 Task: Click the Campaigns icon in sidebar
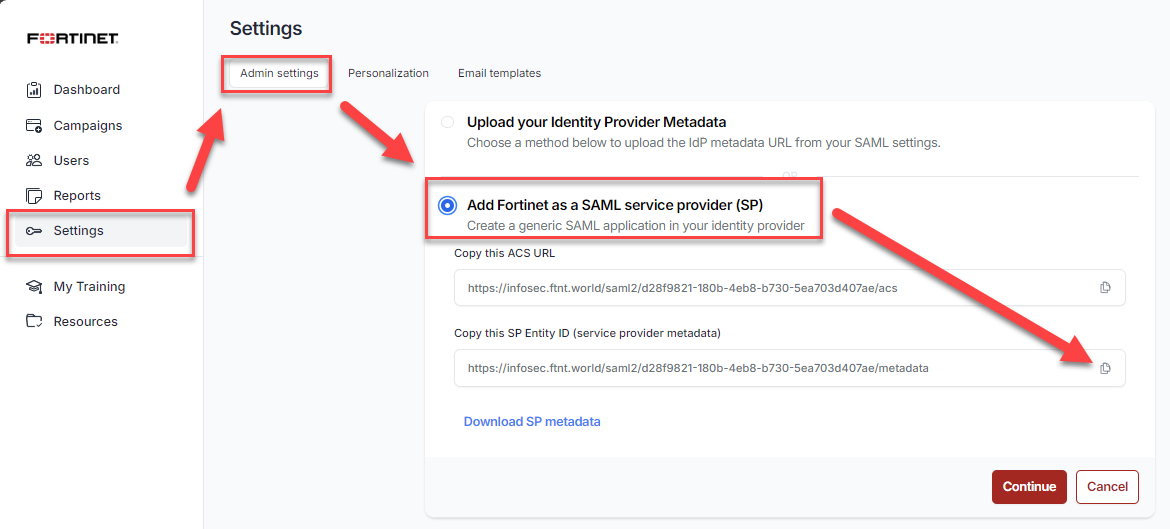pyautogui.click(x=34, y=125)
